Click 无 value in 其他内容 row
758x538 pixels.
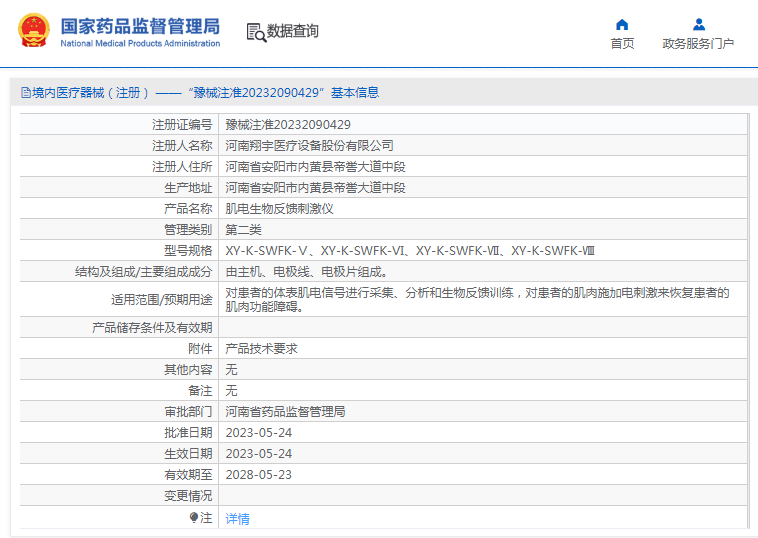[x=231, y=370]
